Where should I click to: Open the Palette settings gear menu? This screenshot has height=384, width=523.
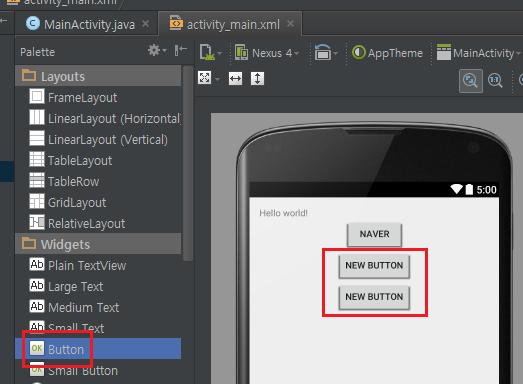[x=157, y=51]
